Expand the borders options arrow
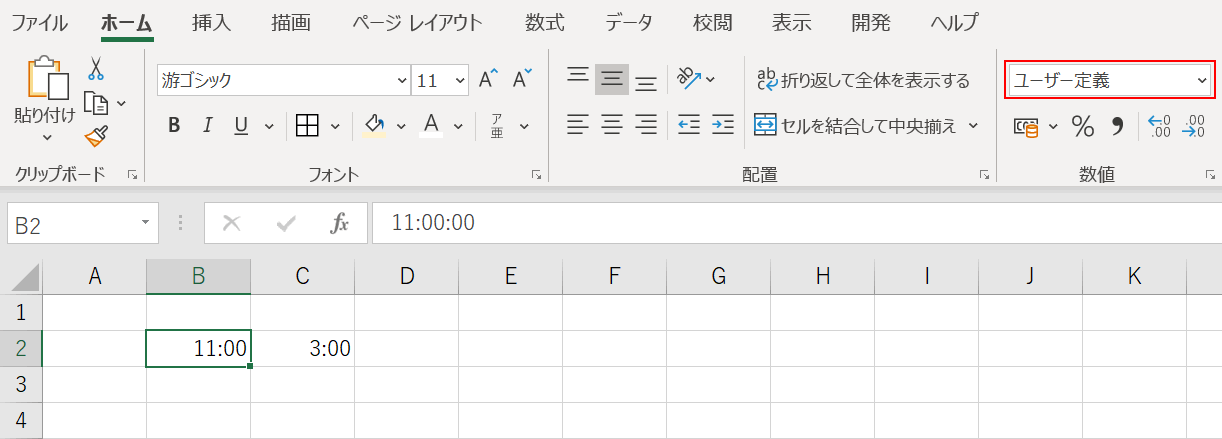 click(335, 126)
